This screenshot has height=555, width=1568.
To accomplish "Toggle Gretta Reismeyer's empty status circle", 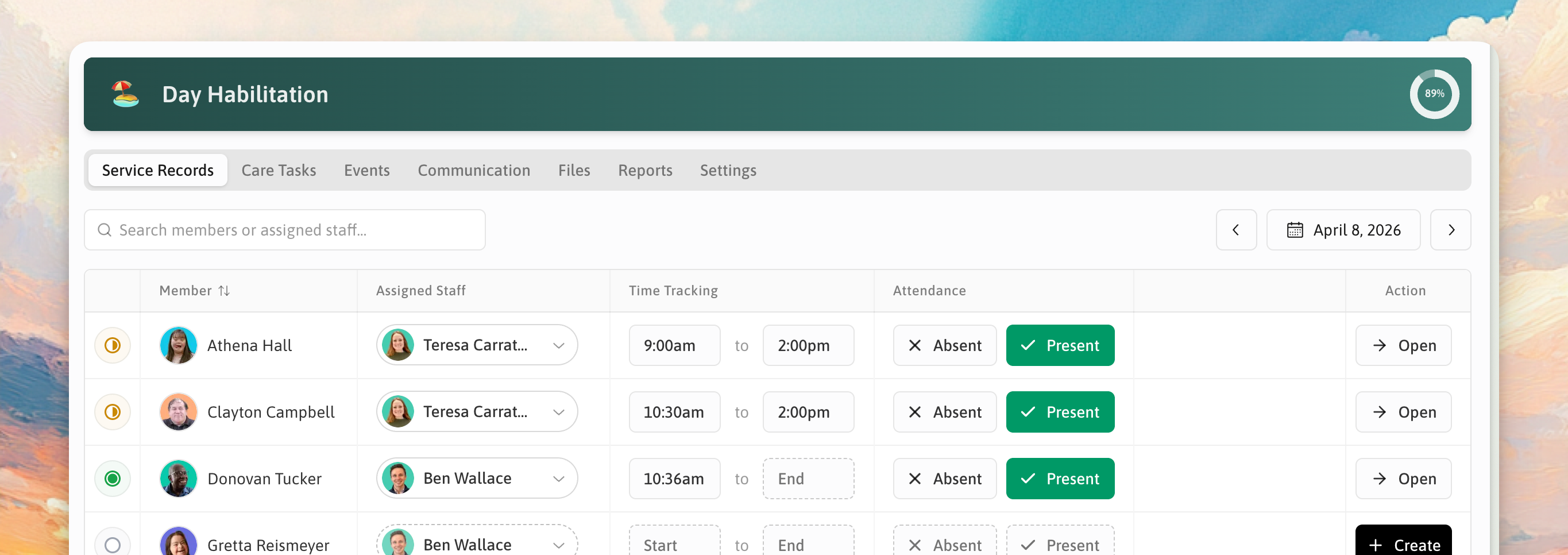I will click(113, 545).
